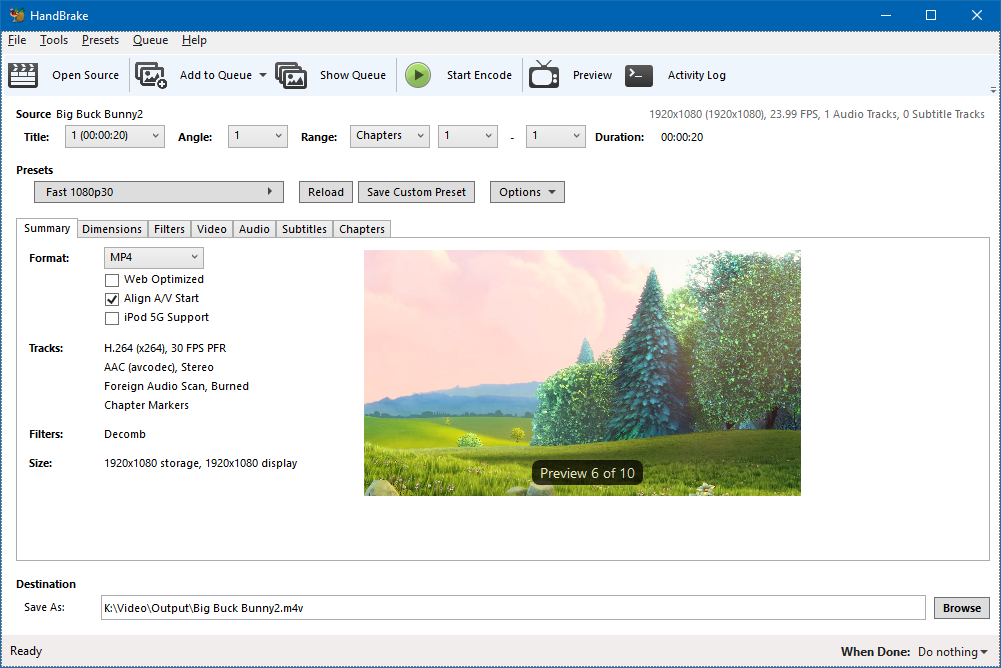
Task: Click the Big Buck Bunny preview image
Action: pyautogui.click(x=582, y=373)
